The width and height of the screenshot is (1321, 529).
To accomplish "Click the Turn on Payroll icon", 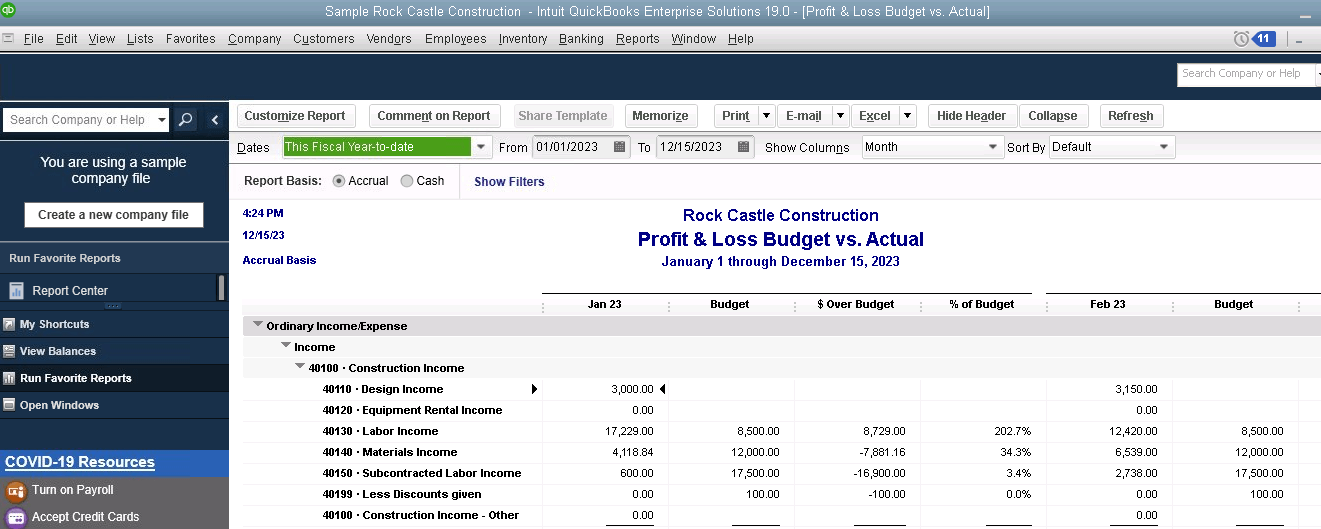I will 15,490.
